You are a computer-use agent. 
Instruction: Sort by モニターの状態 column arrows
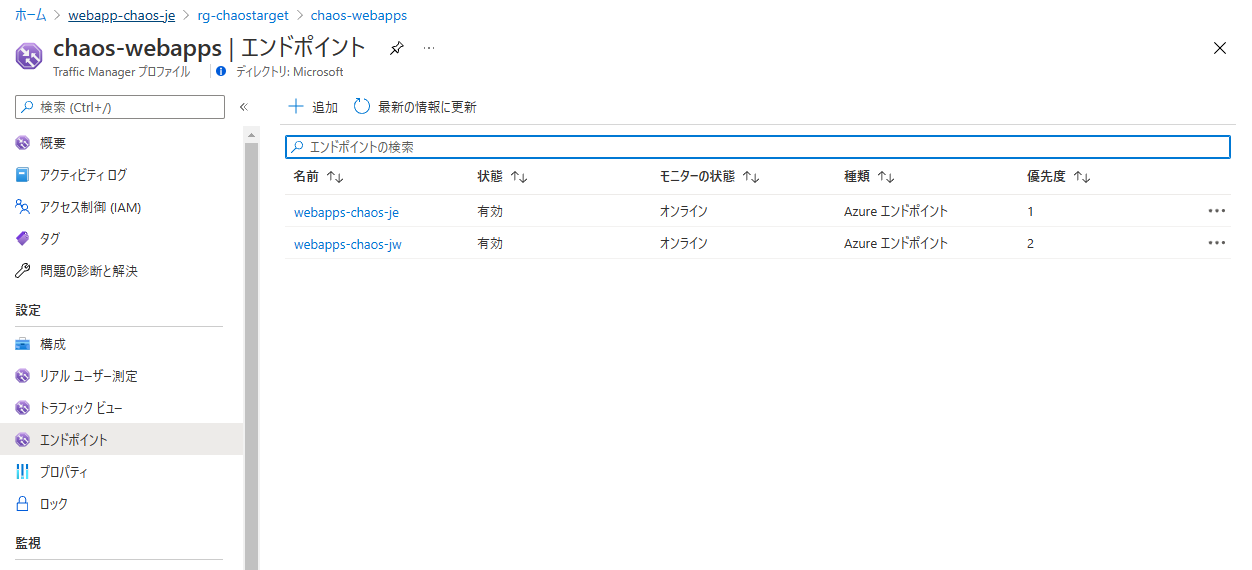(751, 177)
